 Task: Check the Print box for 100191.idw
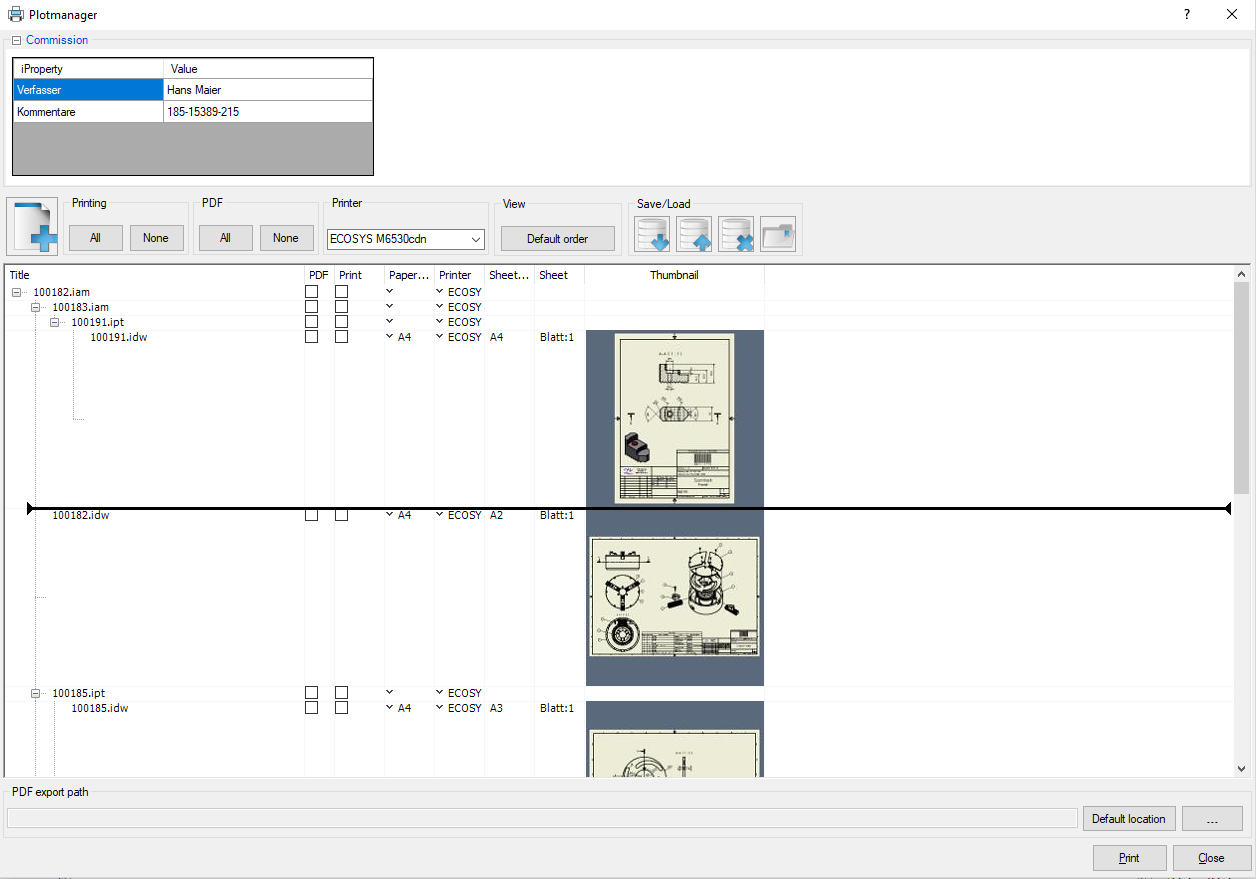click(342, 337)
